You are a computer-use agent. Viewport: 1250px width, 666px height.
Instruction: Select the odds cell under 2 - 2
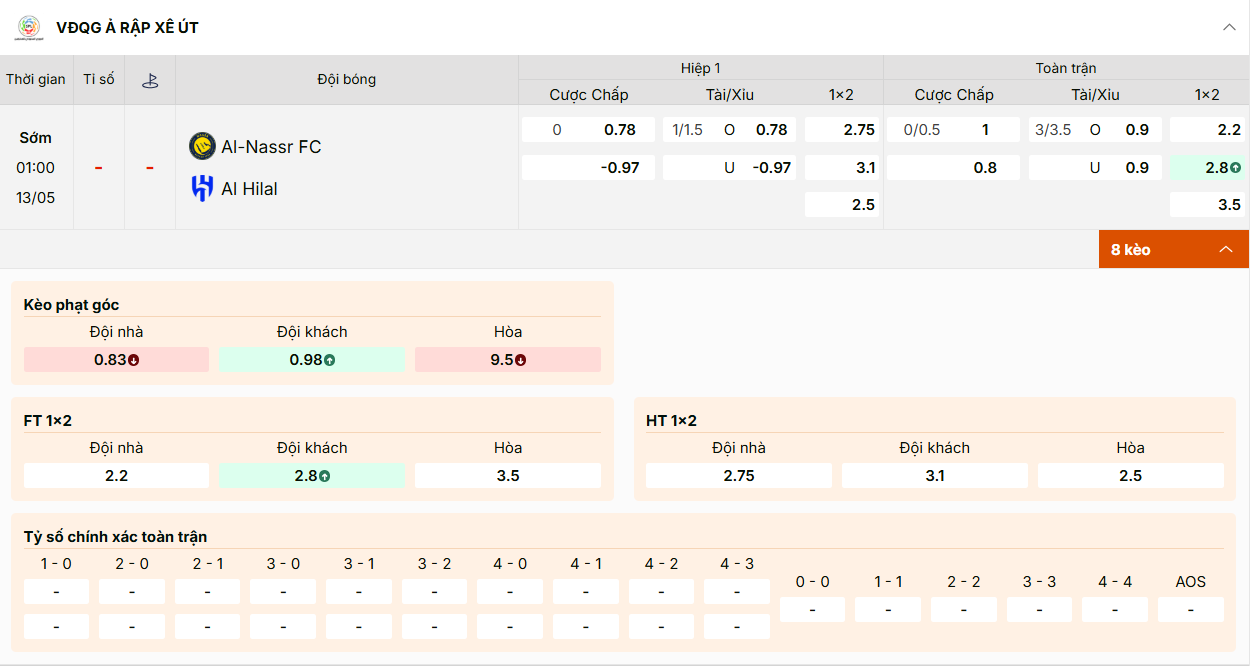tap(964, 610)
